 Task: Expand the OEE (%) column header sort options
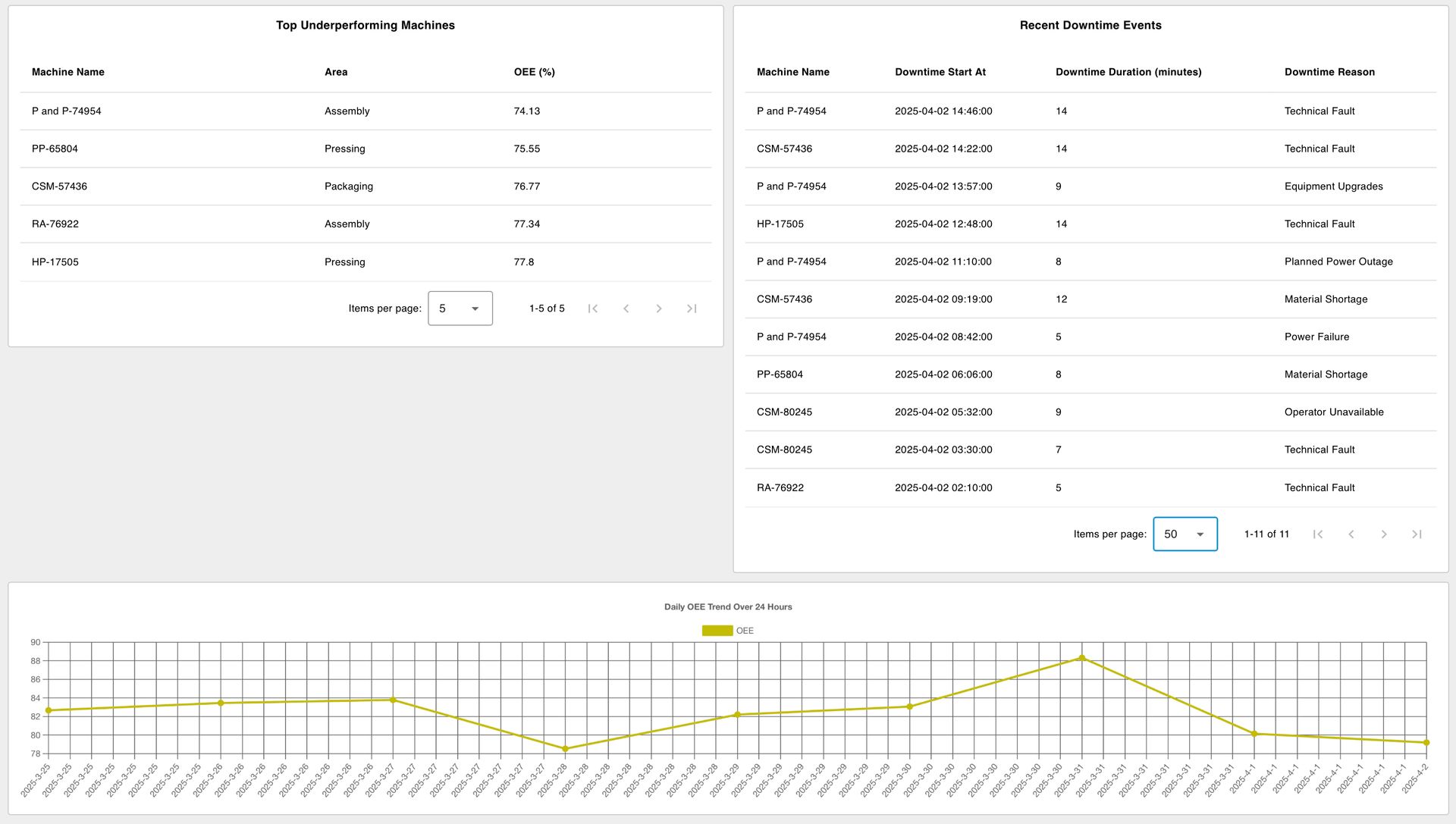click(x=534, y=72)
